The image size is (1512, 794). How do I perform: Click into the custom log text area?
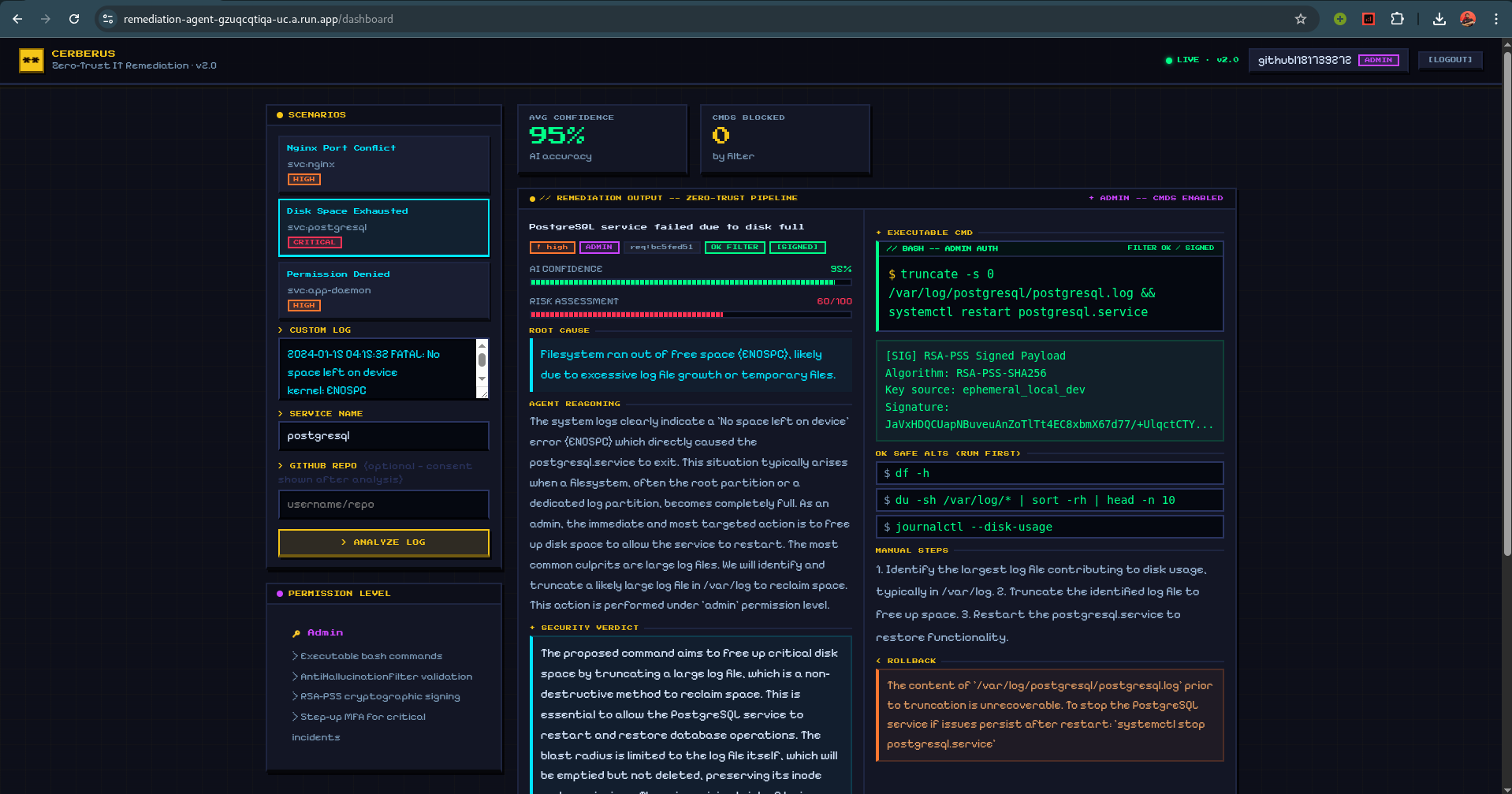tap(378, 369)
